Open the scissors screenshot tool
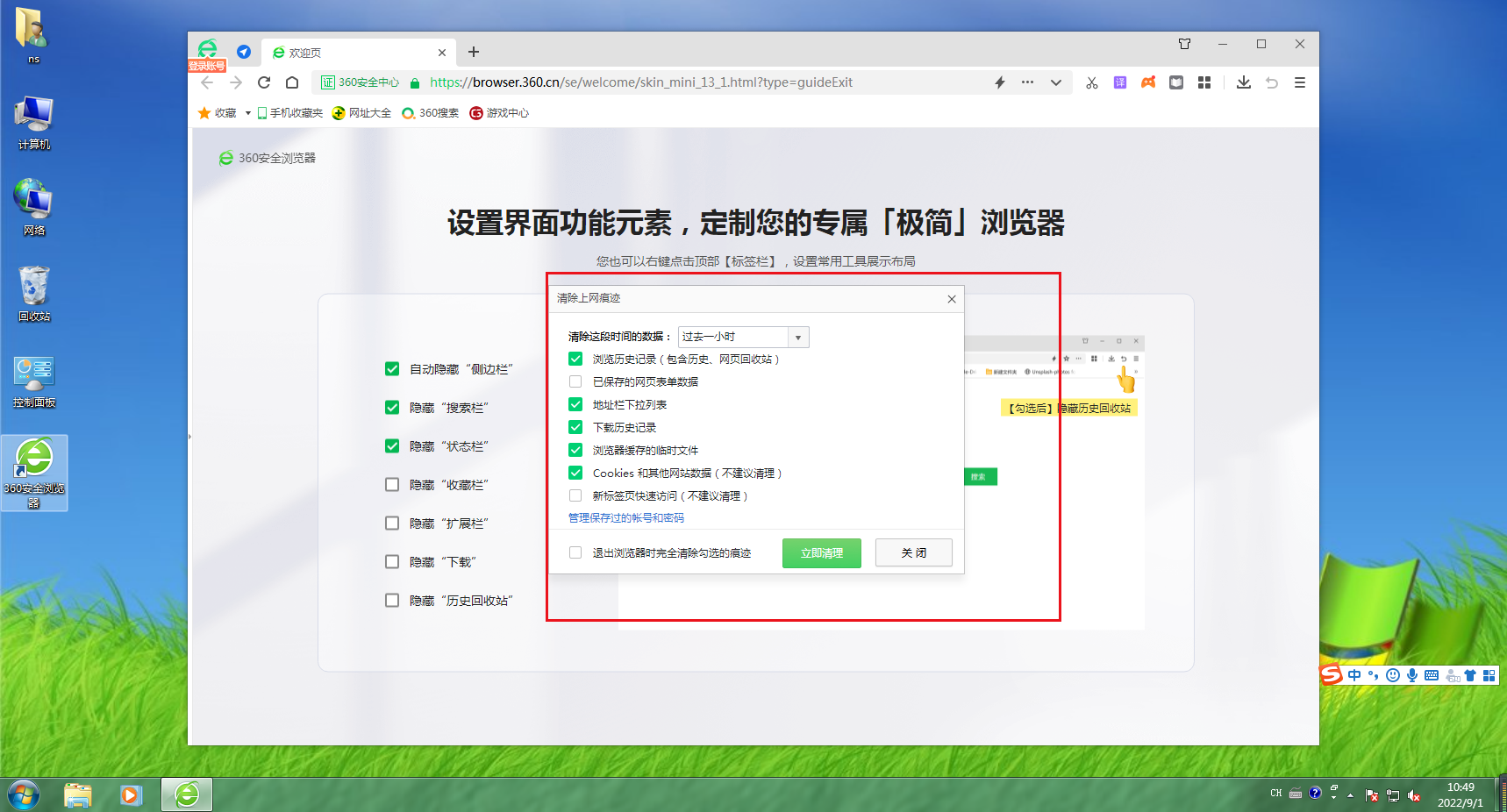Image resolution: width=1507 pixels, height=812 pixels. pos(1092,82)
